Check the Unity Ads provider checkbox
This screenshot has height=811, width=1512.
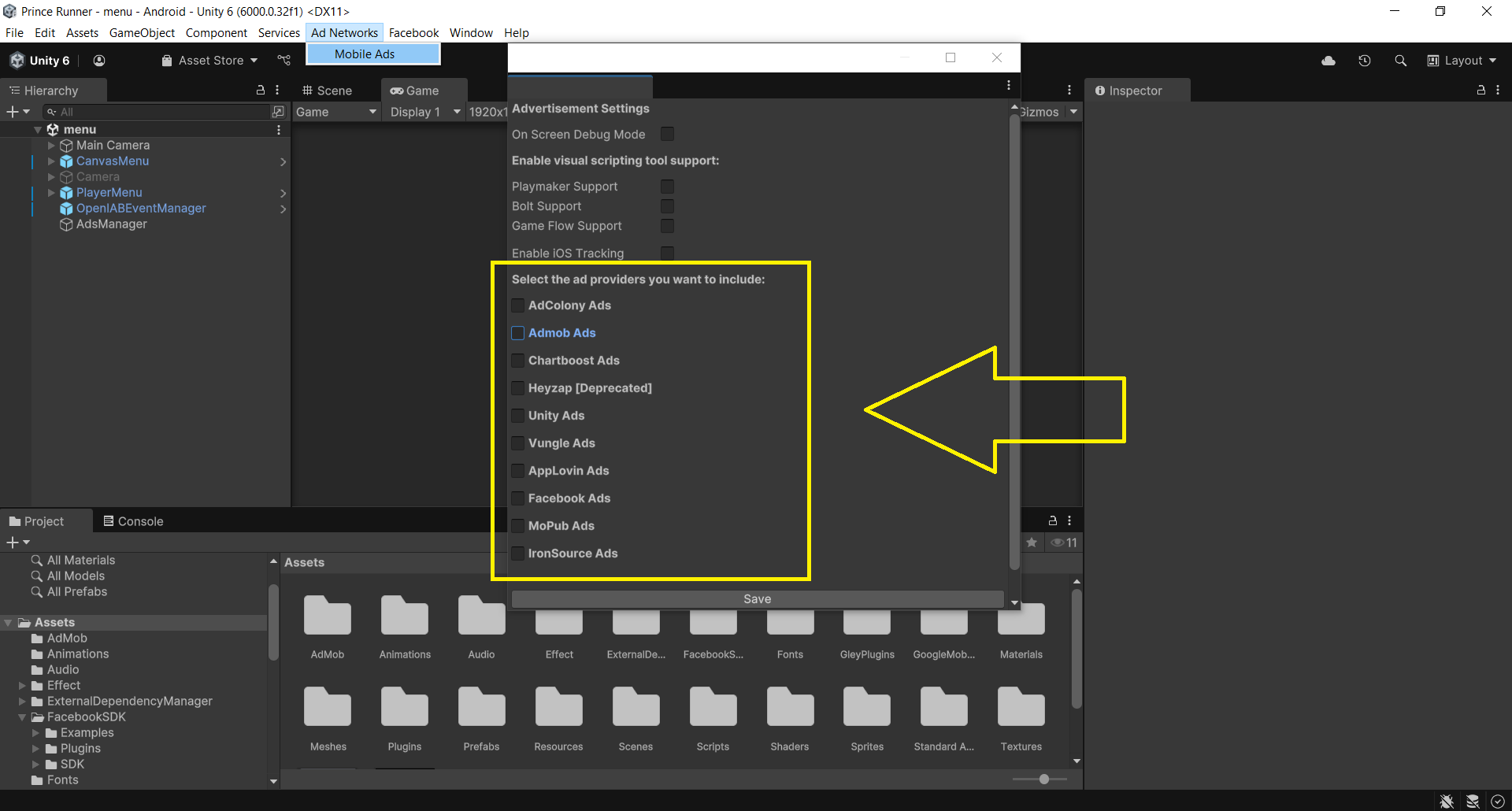coord(518,416)
